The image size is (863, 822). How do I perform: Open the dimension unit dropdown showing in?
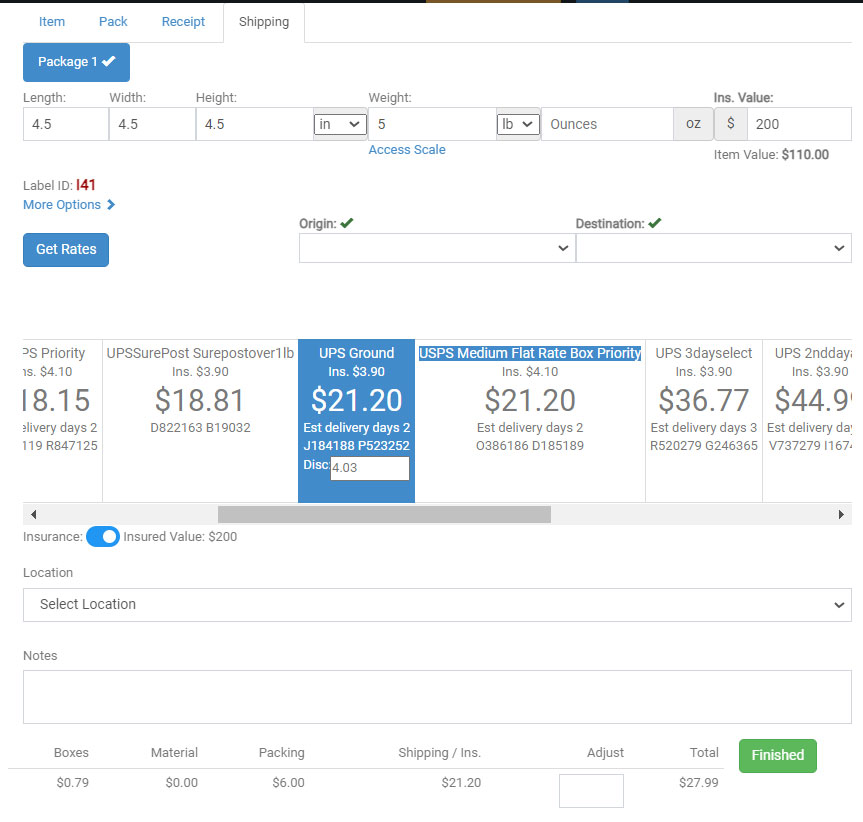tap(340, 124)
